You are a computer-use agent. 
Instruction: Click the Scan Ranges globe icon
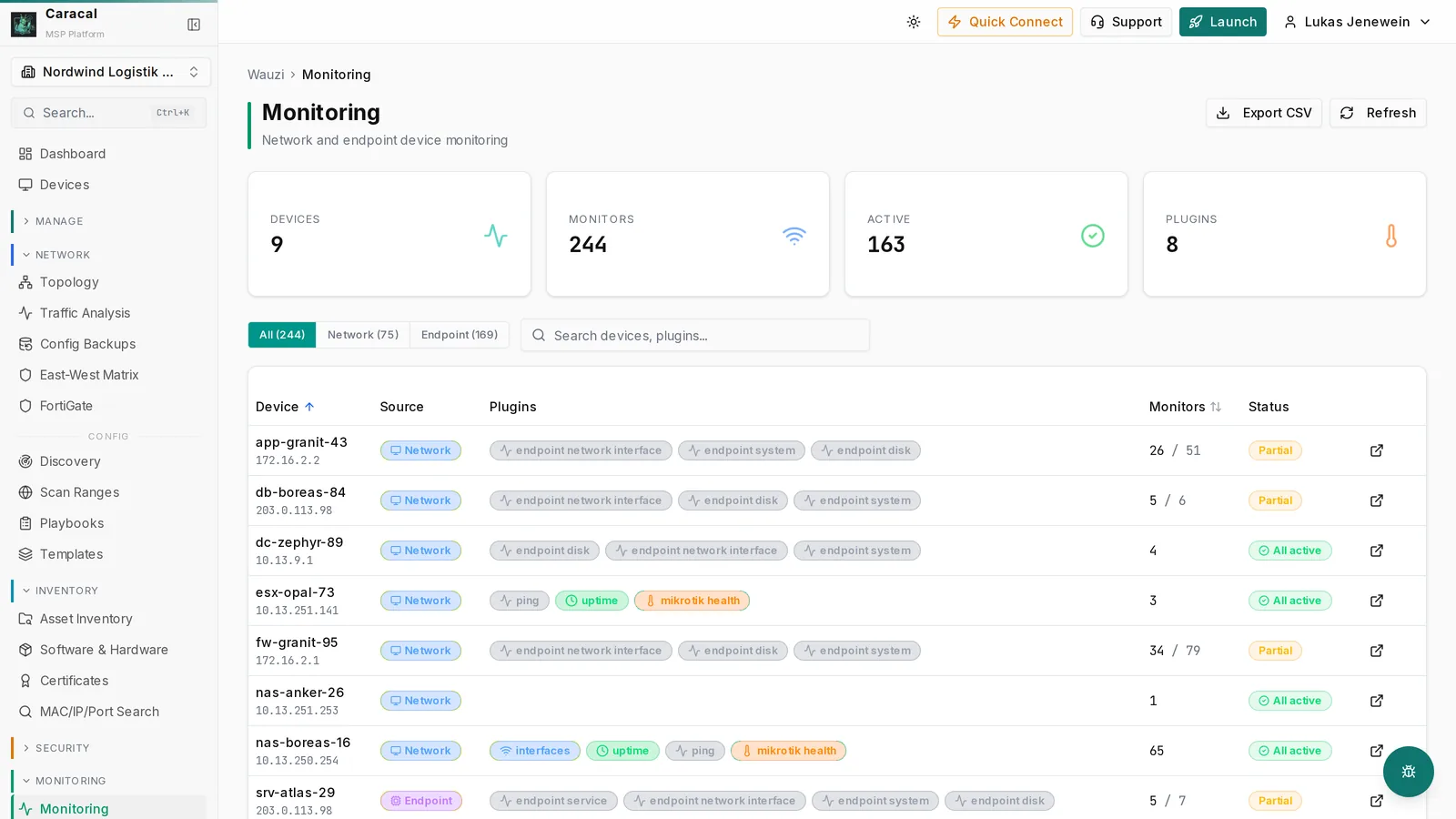(x=25, y=492)
